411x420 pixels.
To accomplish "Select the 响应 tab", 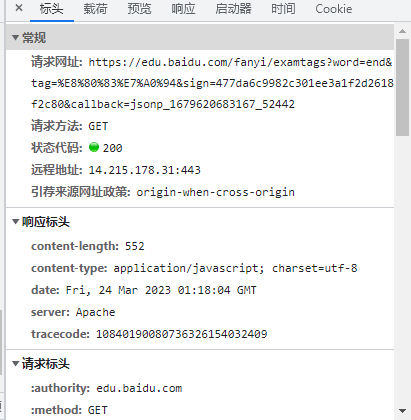I will pyautogui.click(x=183, y=9).
